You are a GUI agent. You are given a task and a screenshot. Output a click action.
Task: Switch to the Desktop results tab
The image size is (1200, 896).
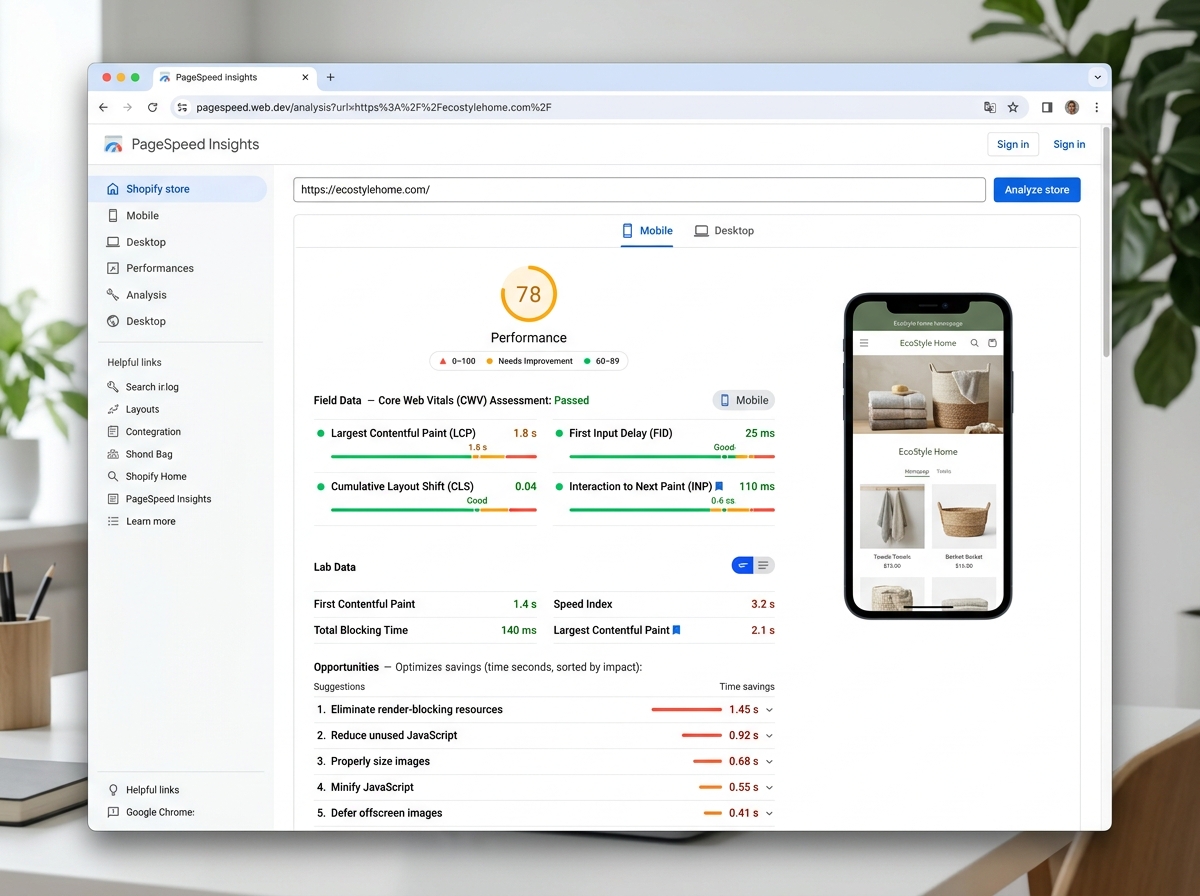724,231
